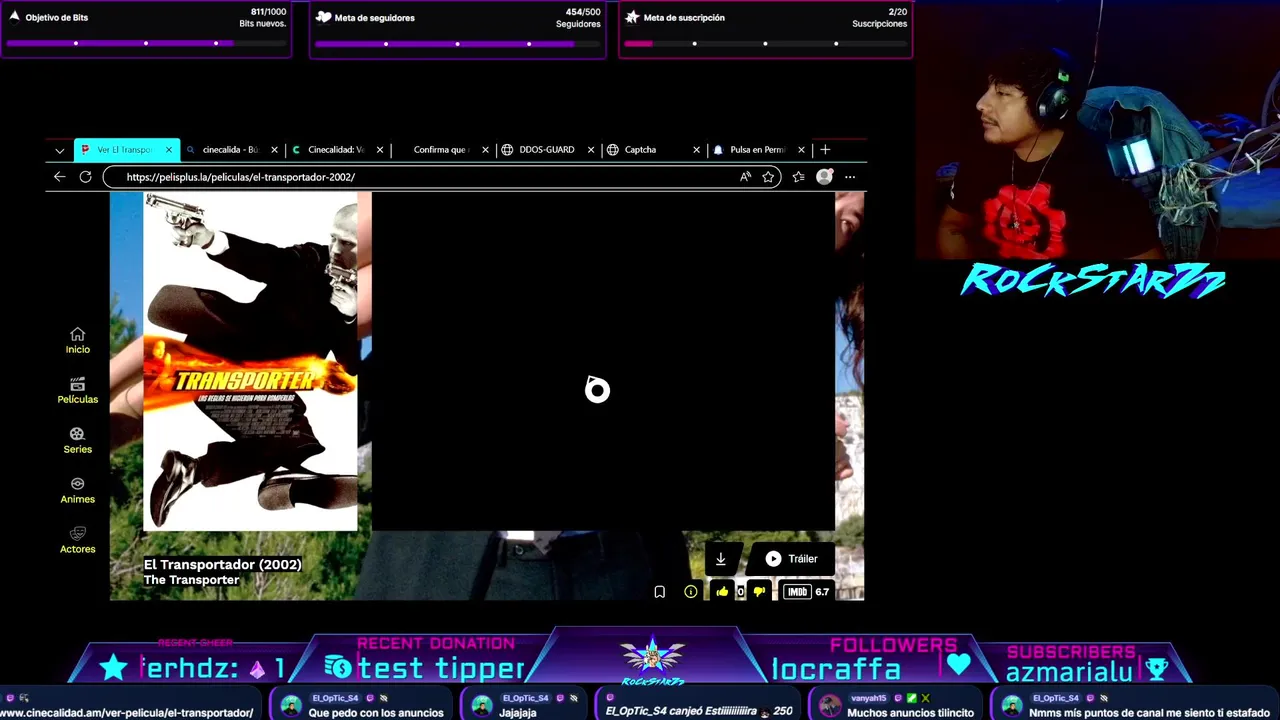Open a new browser tab
The height and width of the screenshot is (720, 1280).
click(825, 150)
